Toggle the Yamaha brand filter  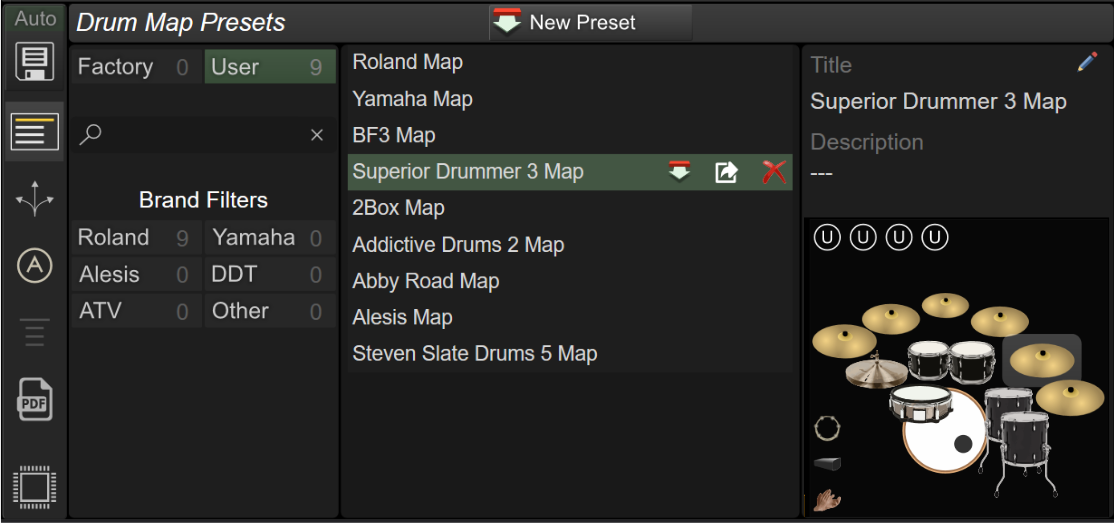point(270,237)
